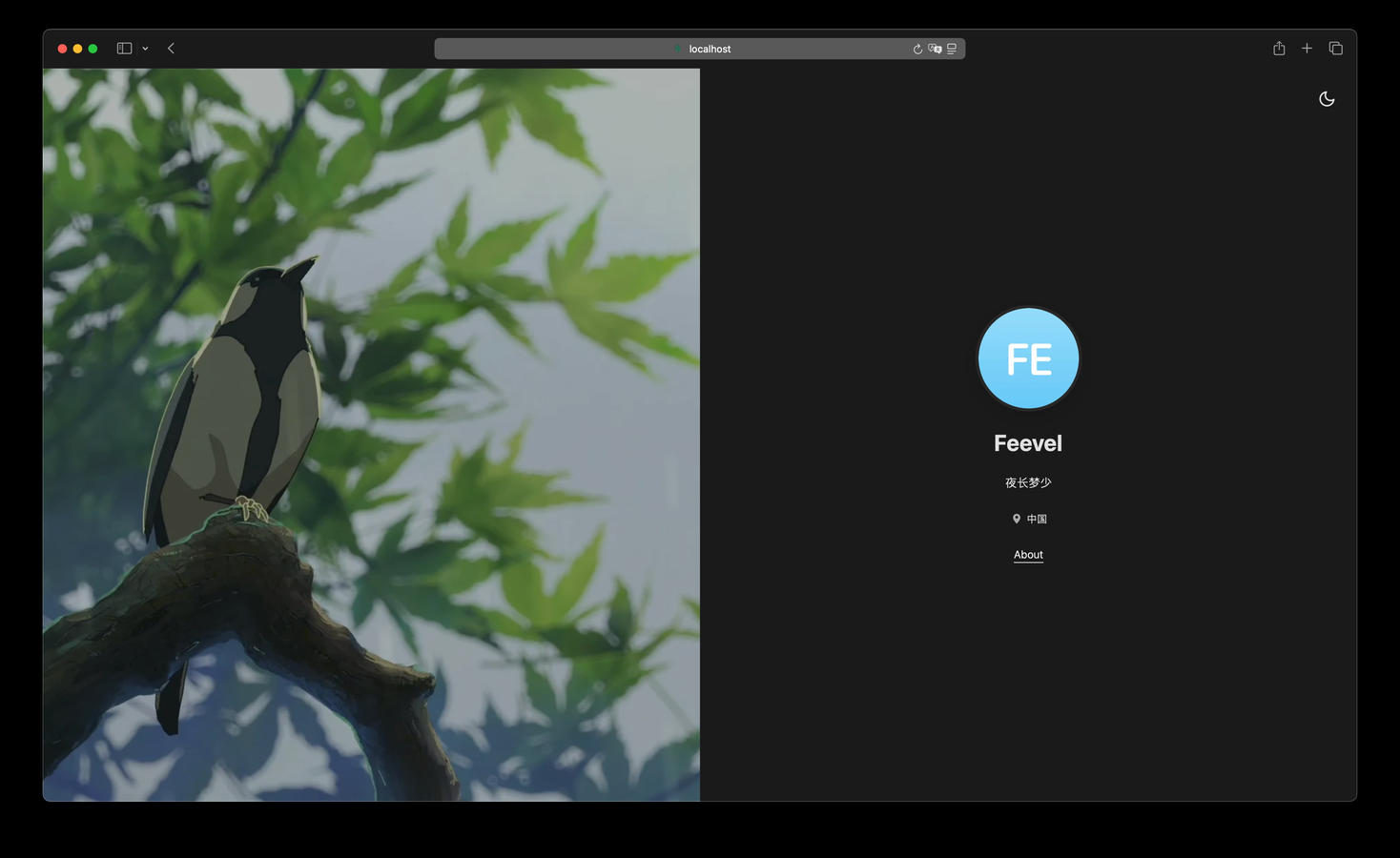Open the Share menu
Screen dimensions: 1400x858
tap(1279, 49)
